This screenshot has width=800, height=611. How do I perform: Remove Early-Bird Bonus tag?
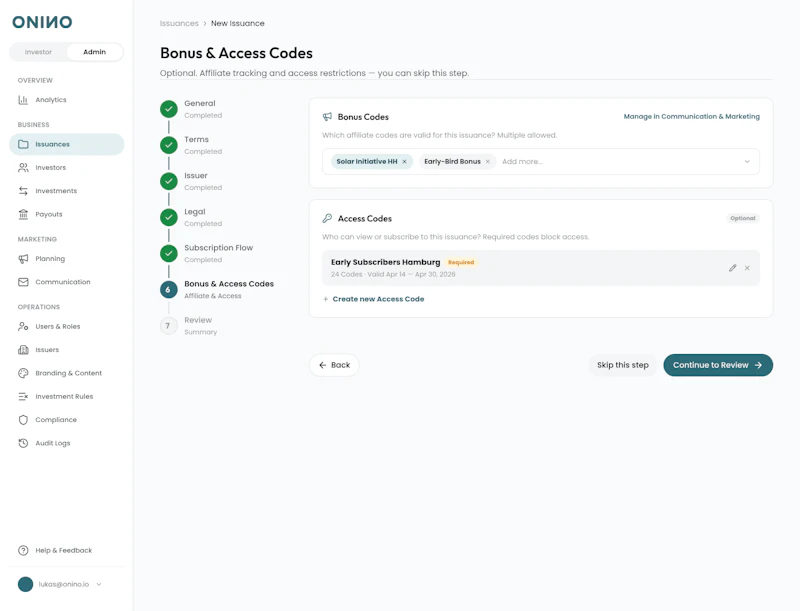488,162
